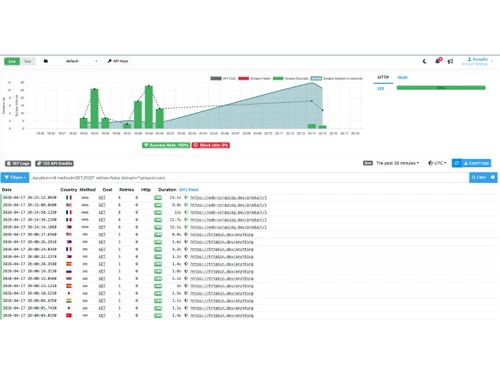Click the Export logs button
The image size is (500, 375).
(x=476, y=163)
